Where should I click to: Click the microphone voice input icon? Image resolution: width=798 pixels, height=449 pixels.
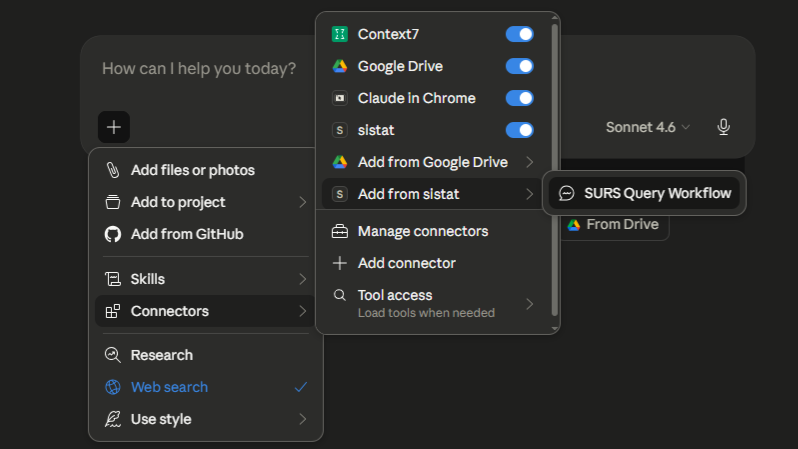click(723, 127)
